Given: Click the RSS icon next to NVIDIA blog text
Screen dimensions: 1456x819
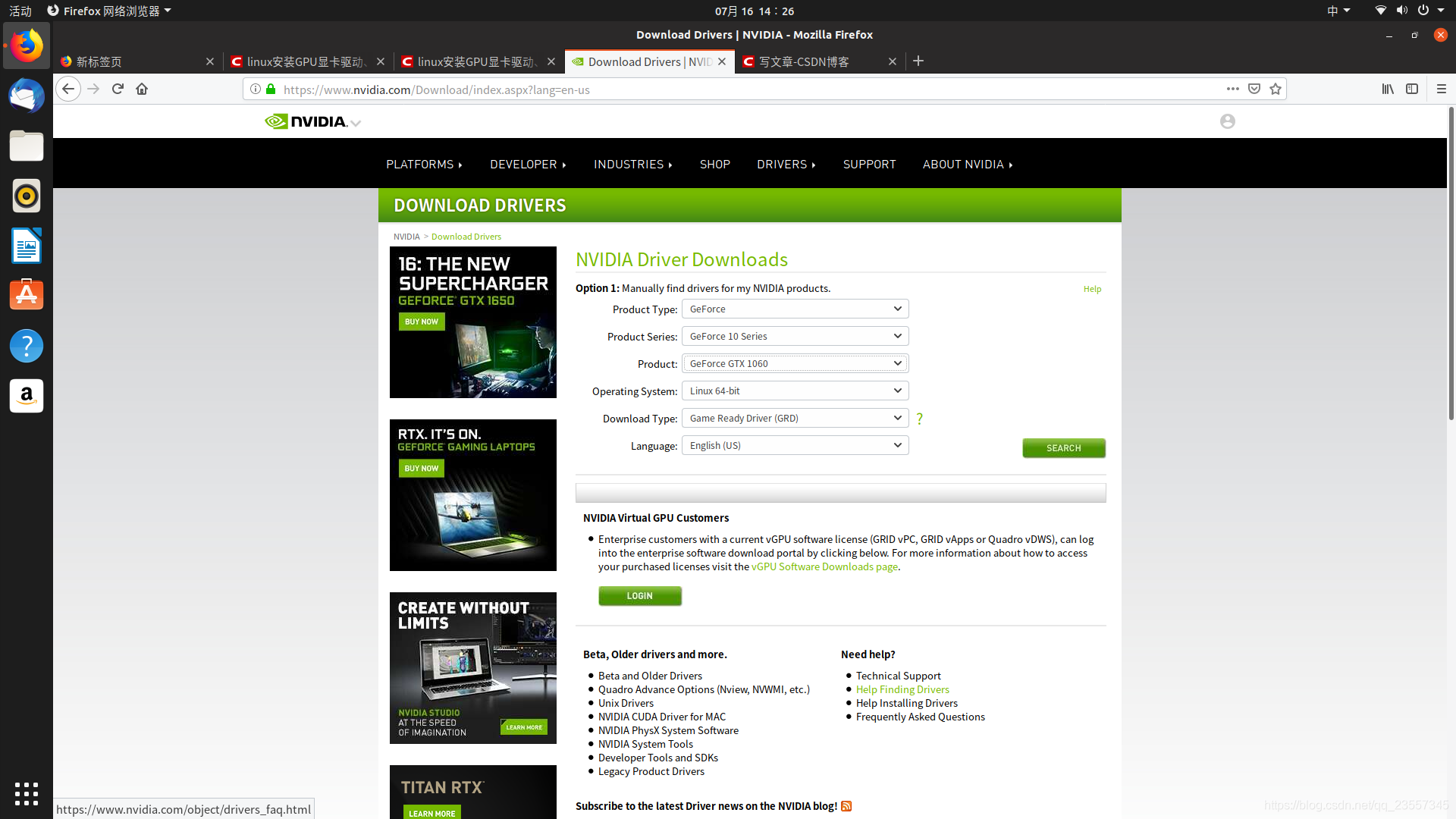Looking at the screenshot, I should [x=846, y=806].
